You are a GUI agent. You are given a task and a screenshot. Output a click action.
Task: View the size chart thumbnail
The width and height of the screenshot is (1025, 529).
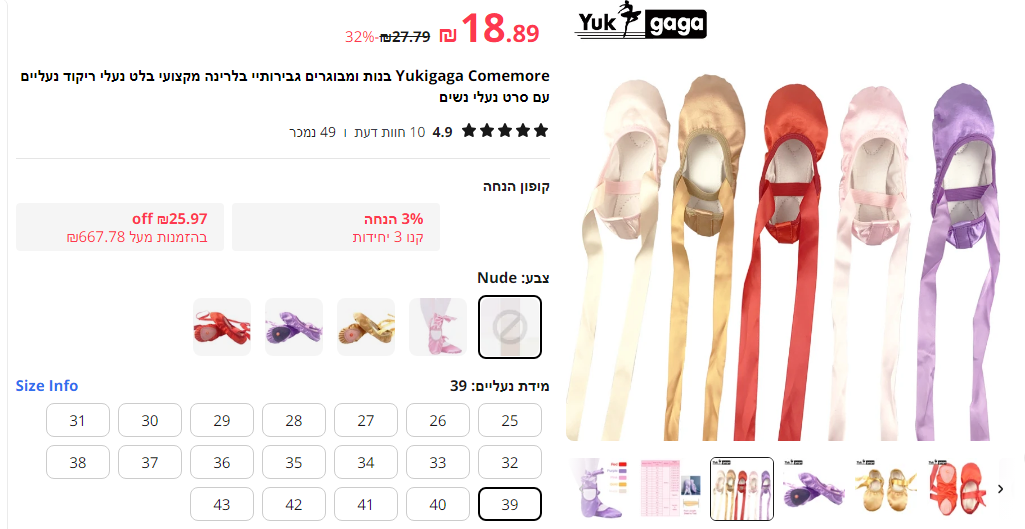point(669,488)
